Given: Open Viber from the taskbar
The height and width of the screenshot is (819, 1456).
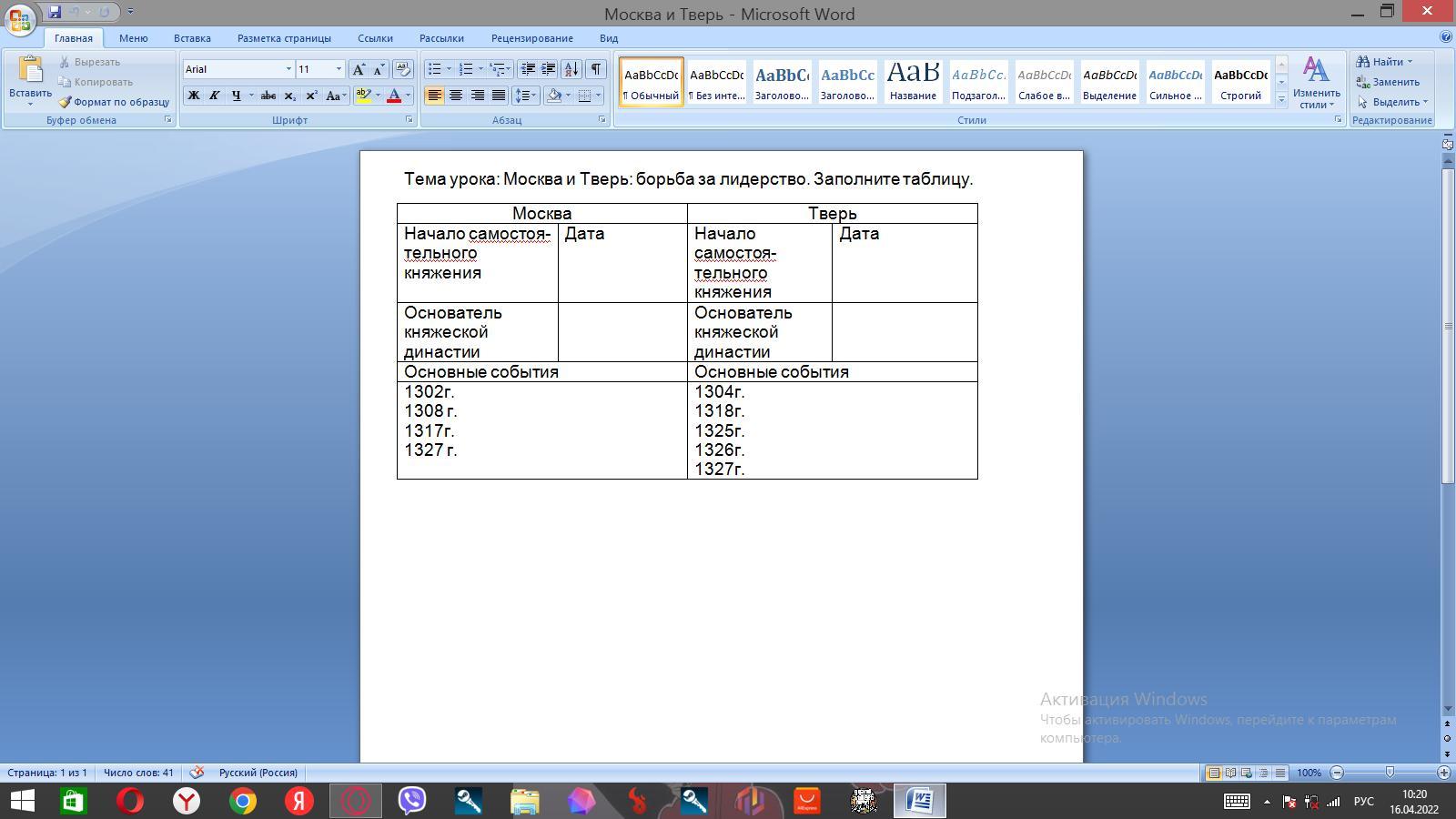Looking at the screenshot, I should click(412, 801).
